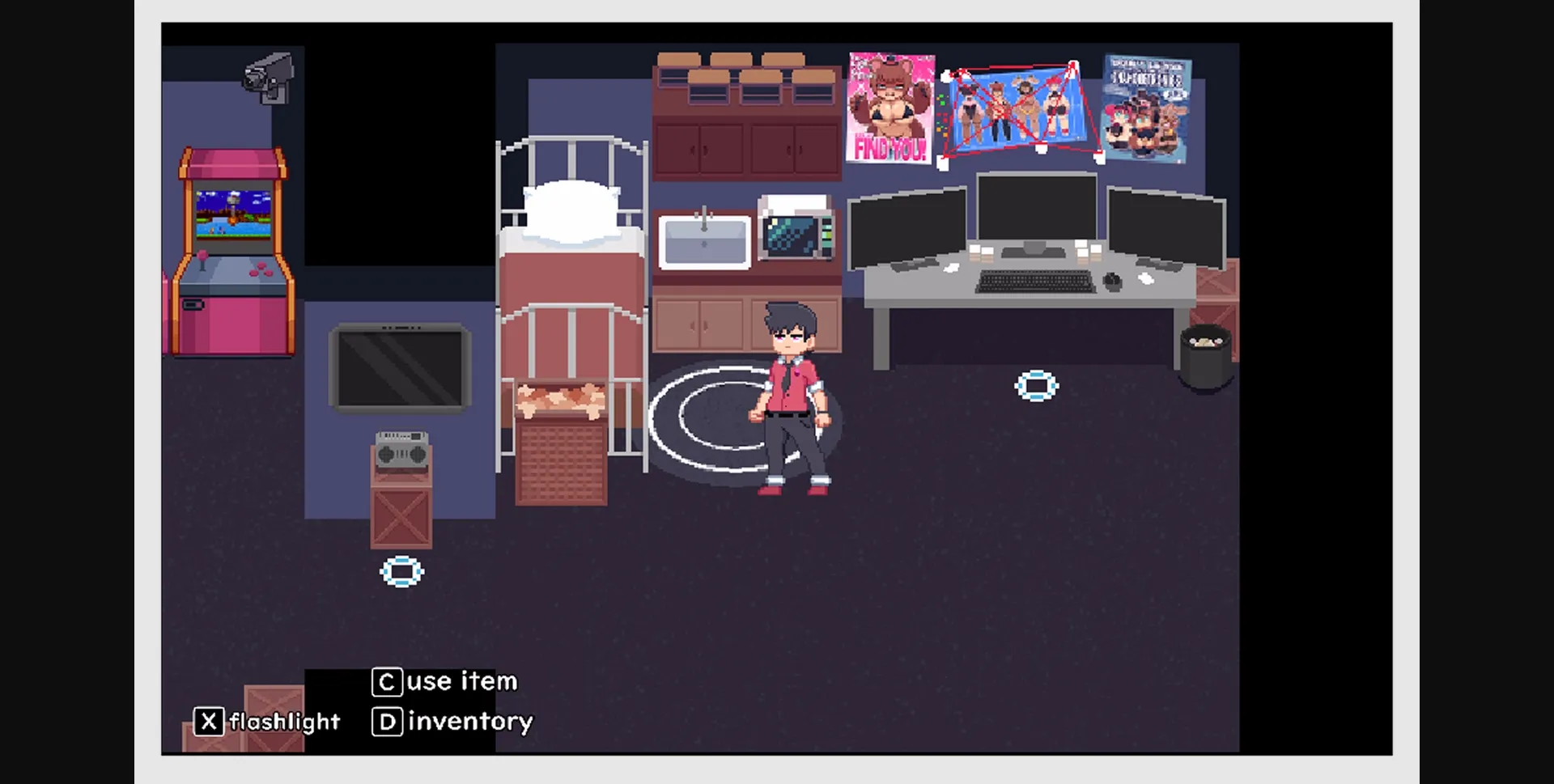Click the glowing circle near the desk
1554x784 pixels.
point(1036,386)
